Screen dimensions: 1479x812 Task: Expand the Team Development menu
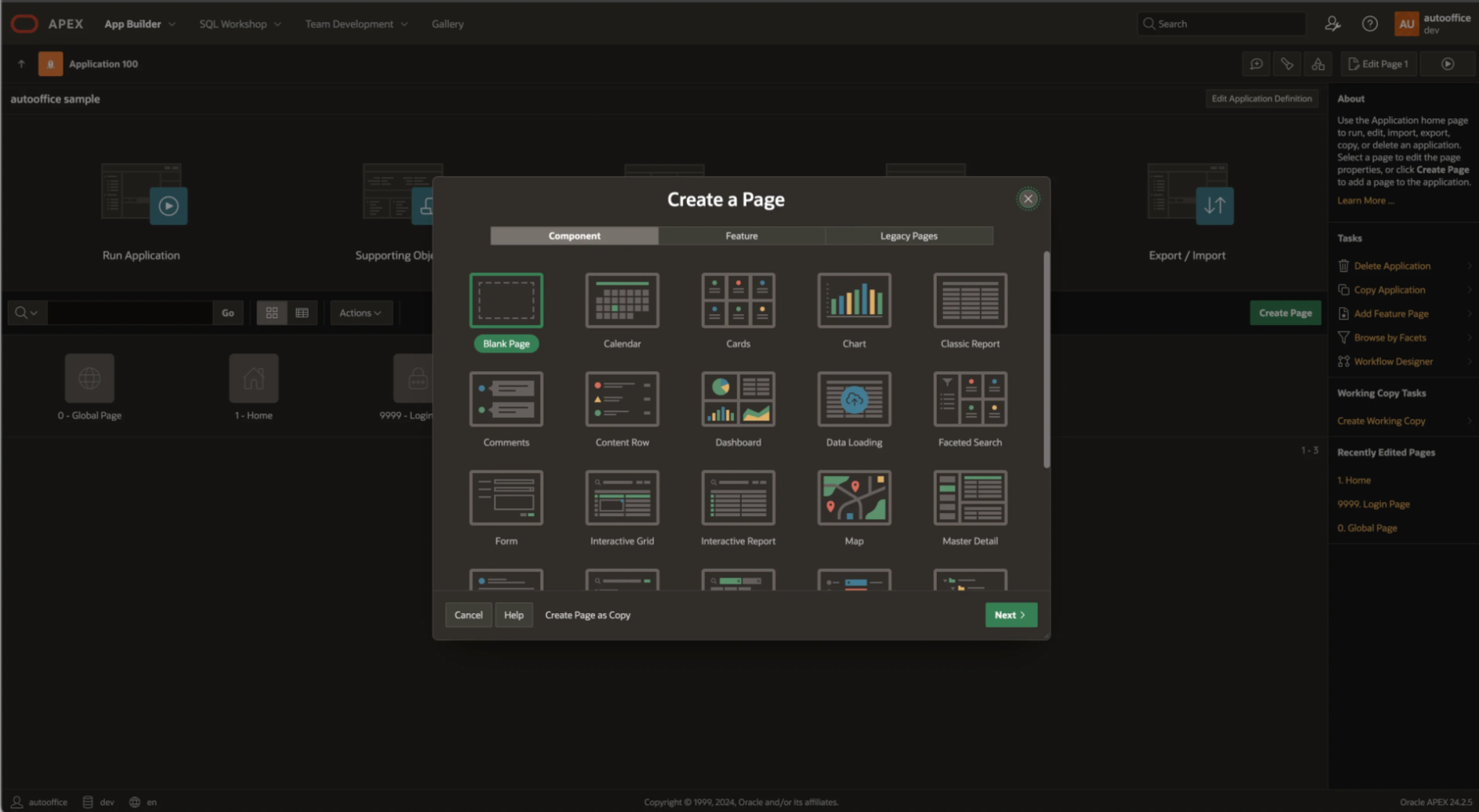pos(356,23)
